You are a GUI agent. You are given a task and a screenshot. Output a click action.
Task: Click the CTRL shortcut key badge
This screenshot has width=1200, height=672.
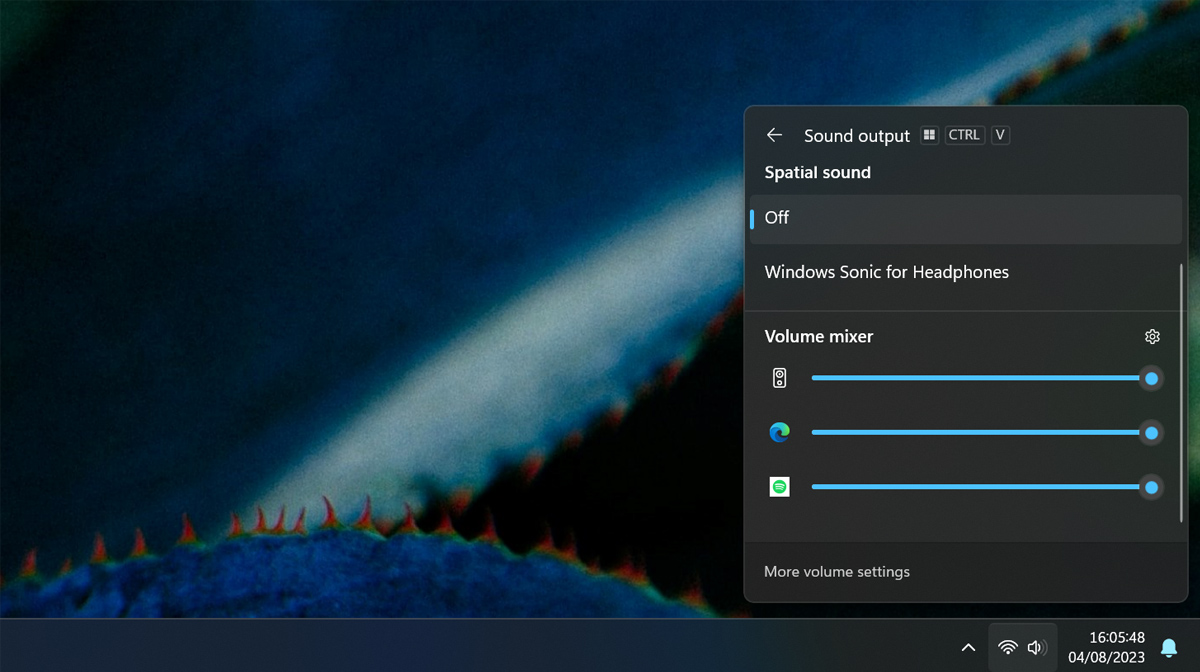coord(964,135)
